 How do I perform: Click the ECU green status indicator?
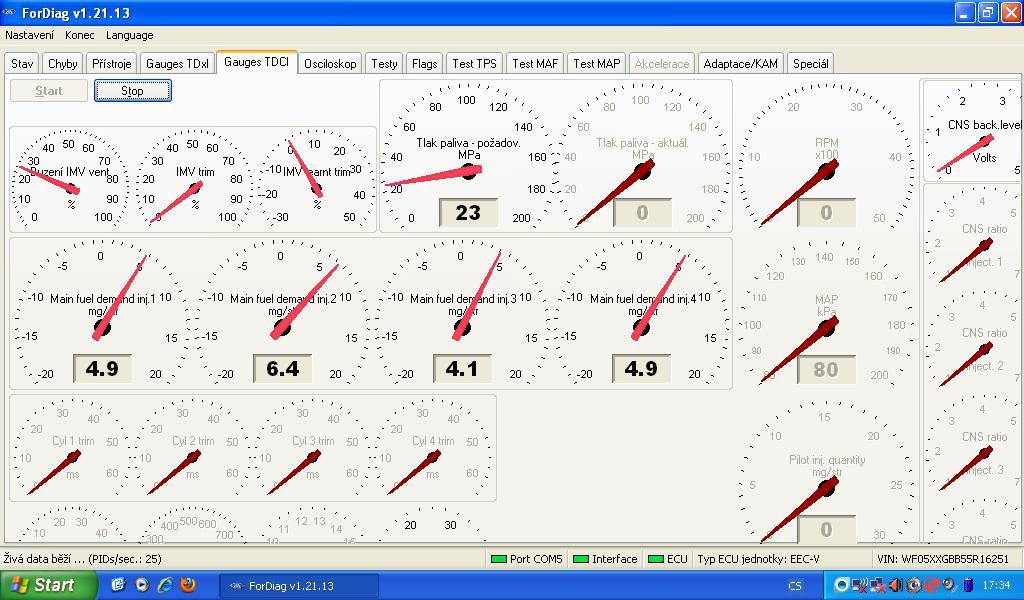pos(656,559)
